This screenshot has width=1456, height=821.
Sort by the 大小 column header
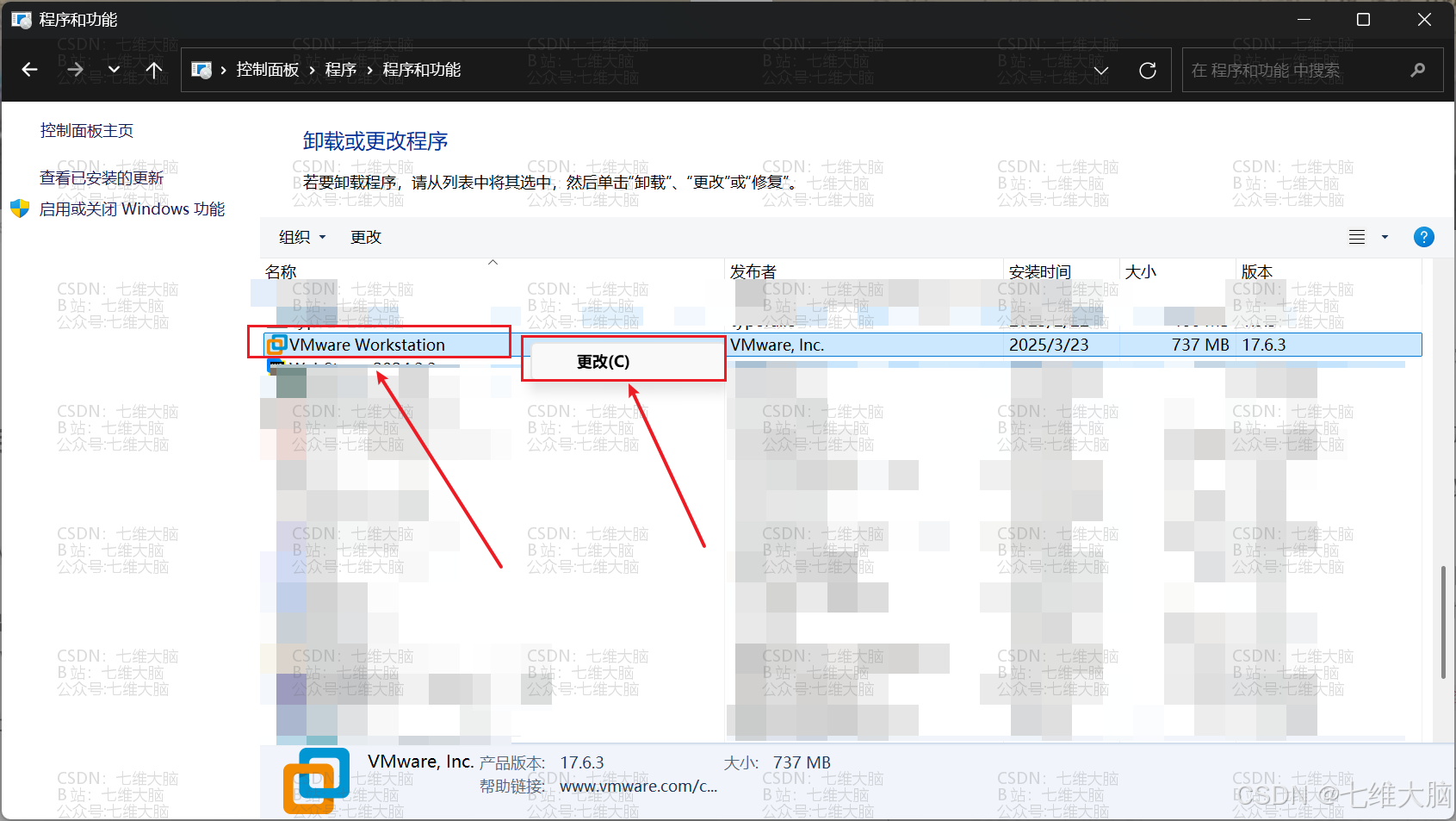click(x=1141, y=271)
